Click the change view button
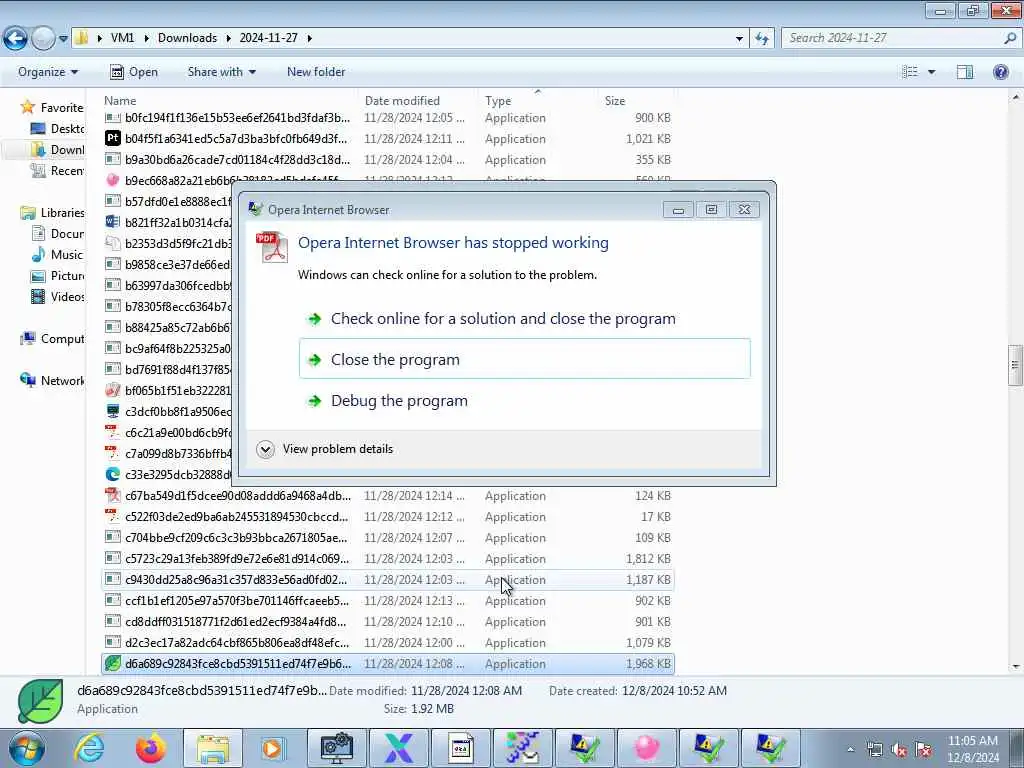 tap(910, 72)
